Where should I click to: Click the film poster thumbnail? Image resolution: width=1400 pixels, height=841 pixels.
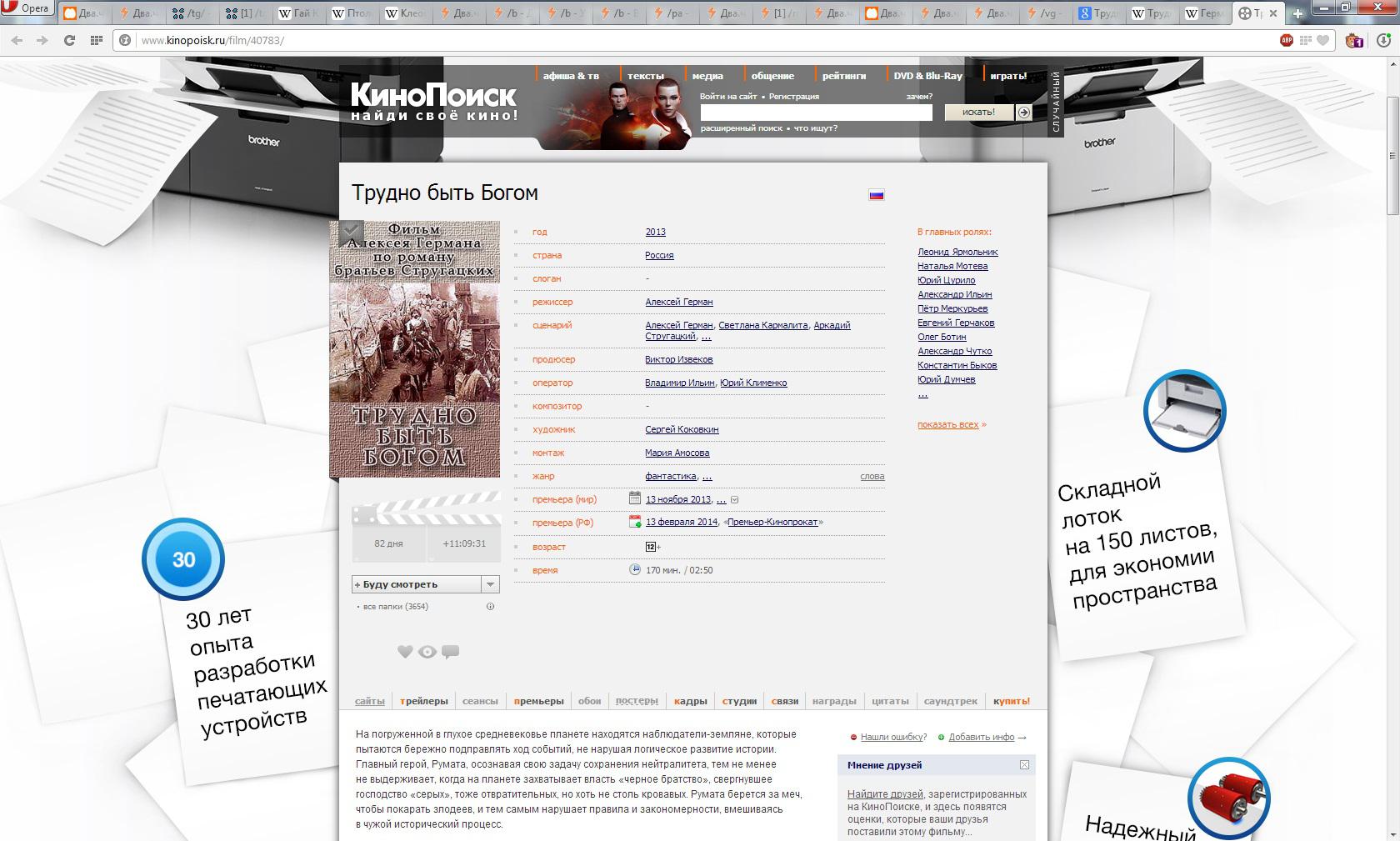pos(415,349)
